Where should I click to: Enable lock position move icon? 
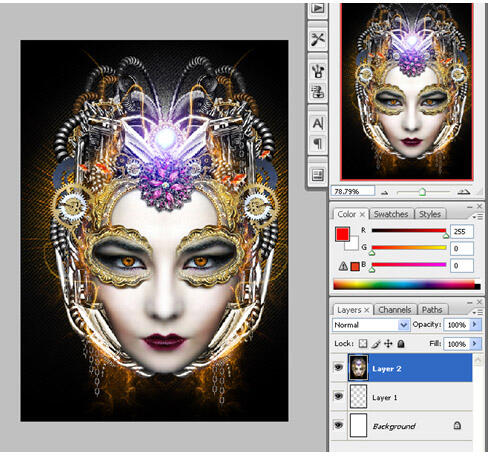pyautogui.click(x=388, y=343)
